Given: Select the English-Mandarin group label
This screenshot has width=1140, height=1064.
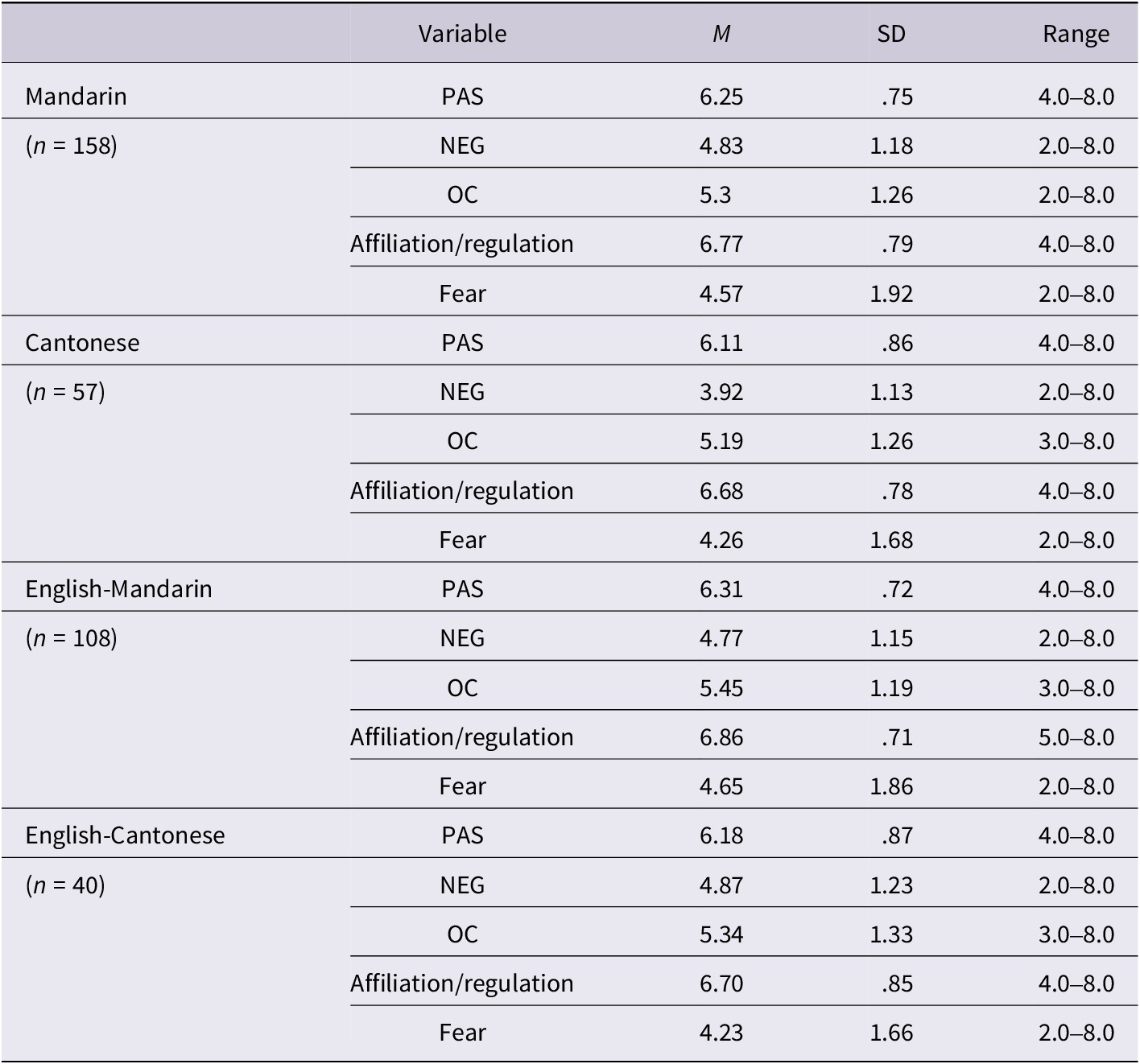Looking at the screenshot, I should tap(118, 589).
